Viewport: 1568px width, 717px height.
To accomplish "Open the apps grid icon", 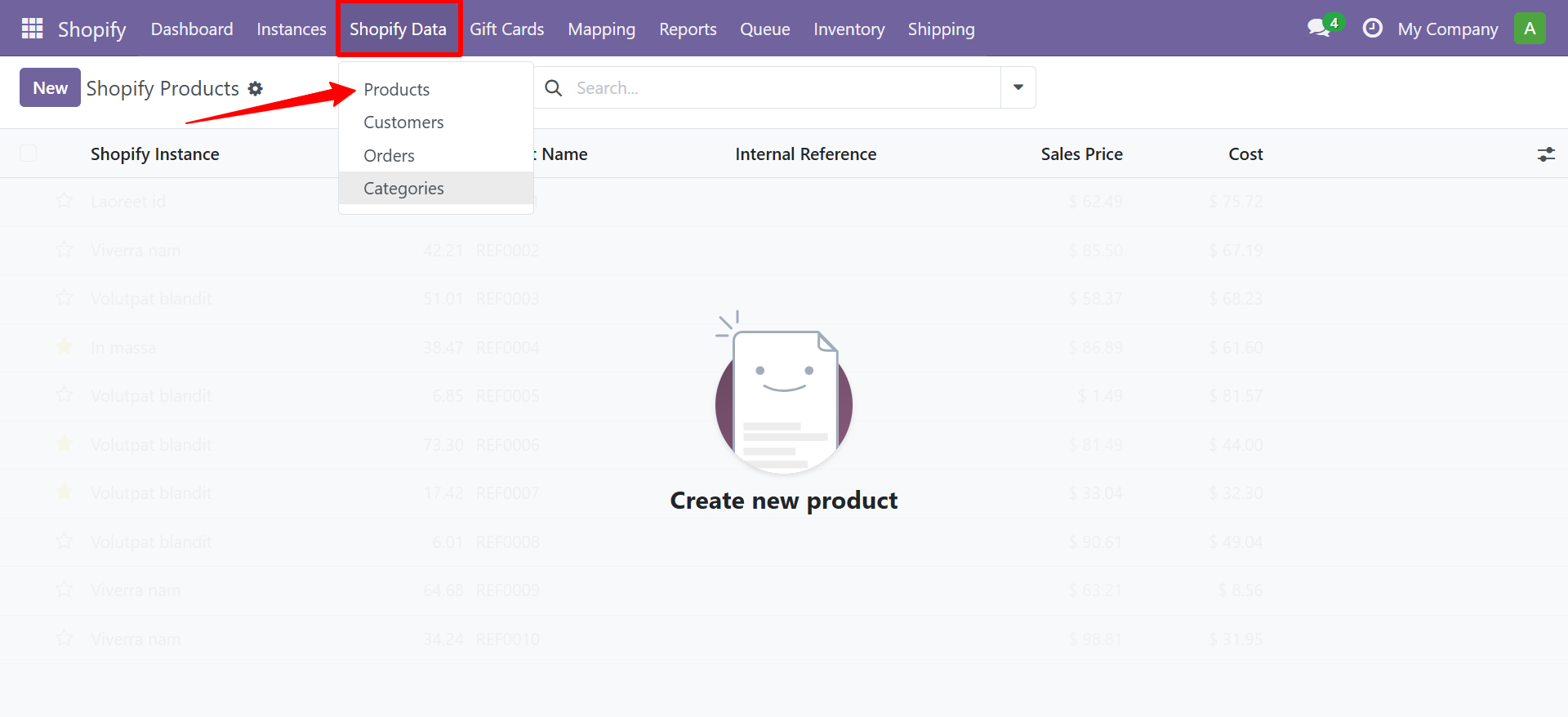I will pos(32,29).
